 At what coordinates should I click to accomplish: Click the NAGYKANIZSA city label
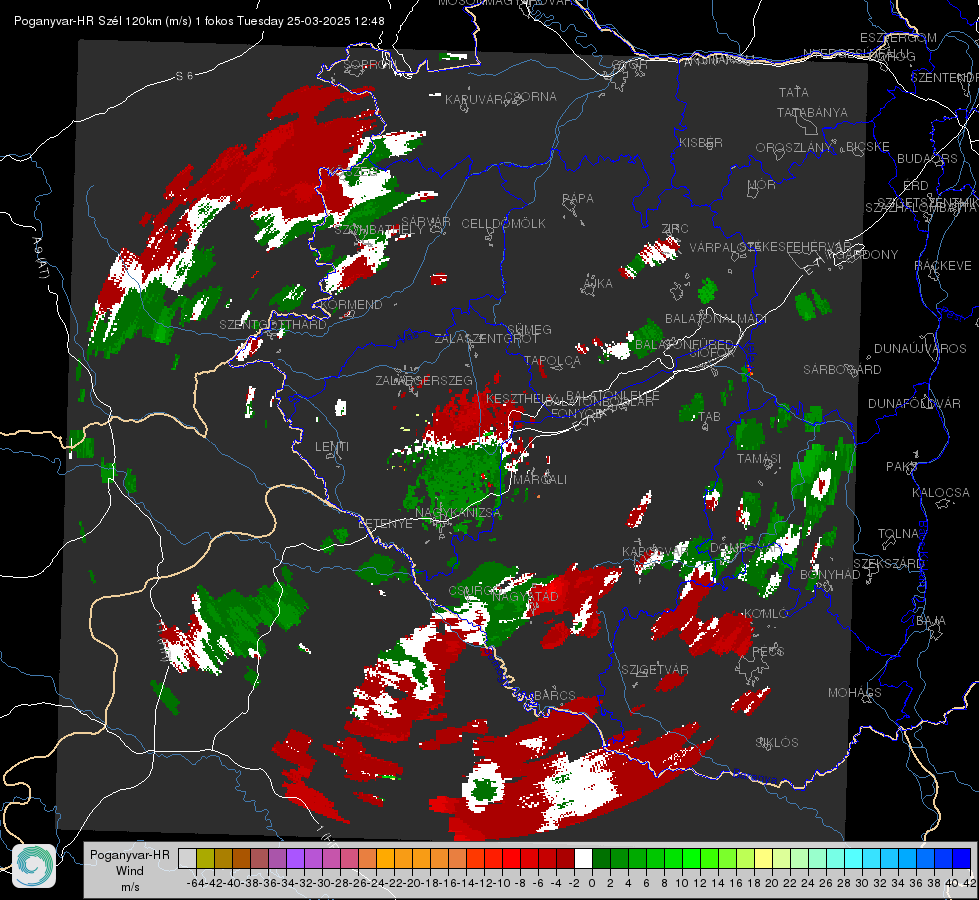click(458, 513)
